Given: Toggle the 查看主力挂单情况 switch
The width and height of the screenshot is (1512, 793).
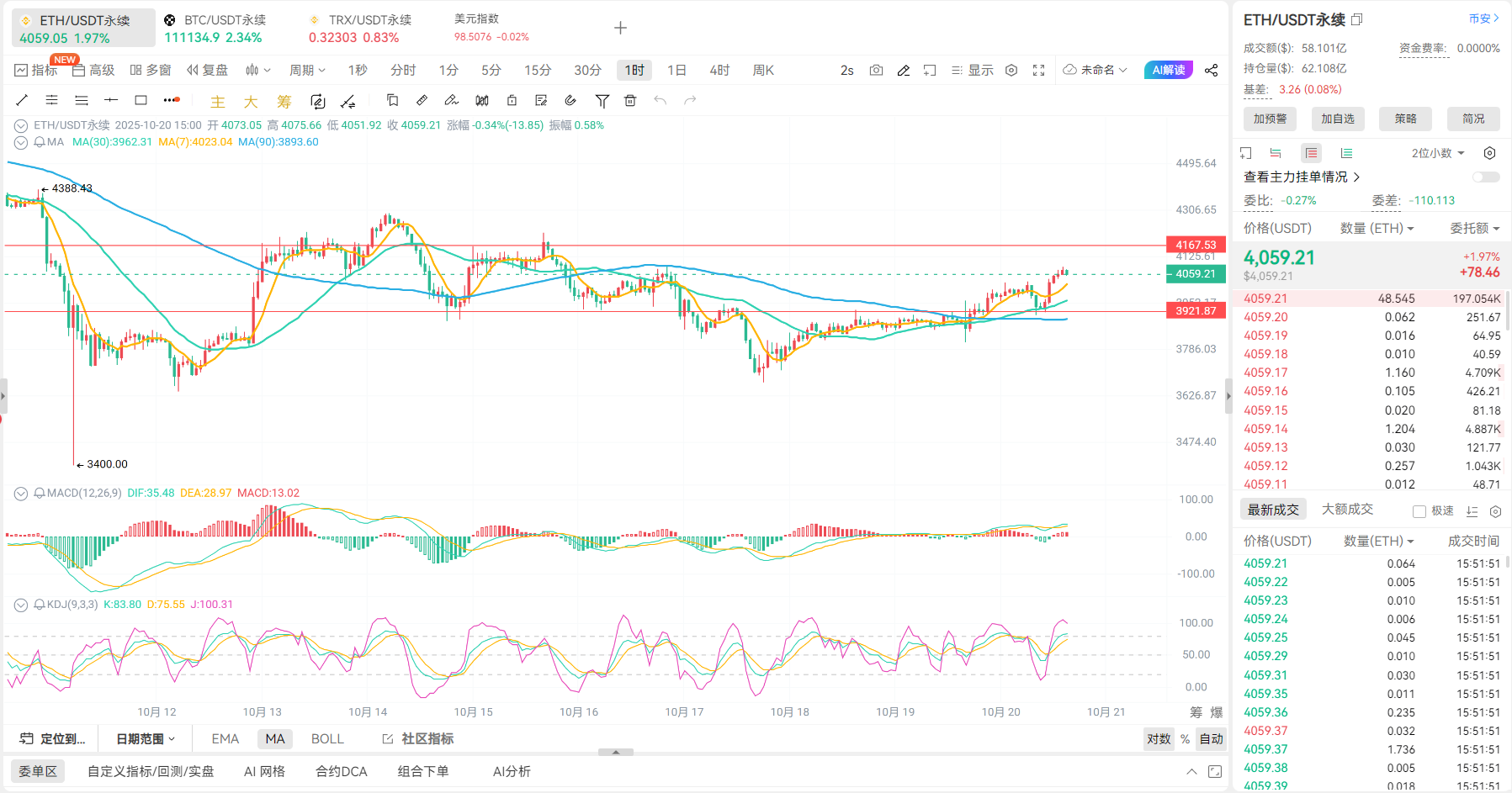Looking at the screenshot, I should pyautogui.click(x=1485, y=177).
